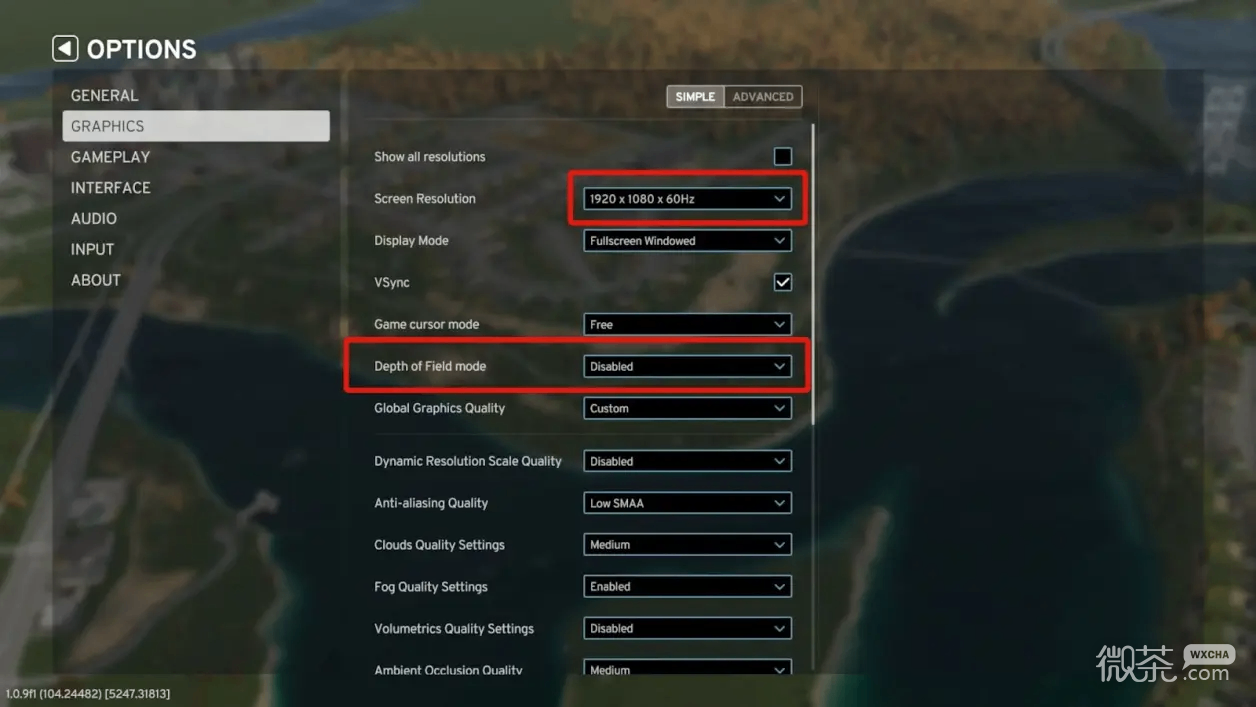Expand Fog Quality Settings dropdown
This screenshot has height=707, width=1256.
coord(687,587)
